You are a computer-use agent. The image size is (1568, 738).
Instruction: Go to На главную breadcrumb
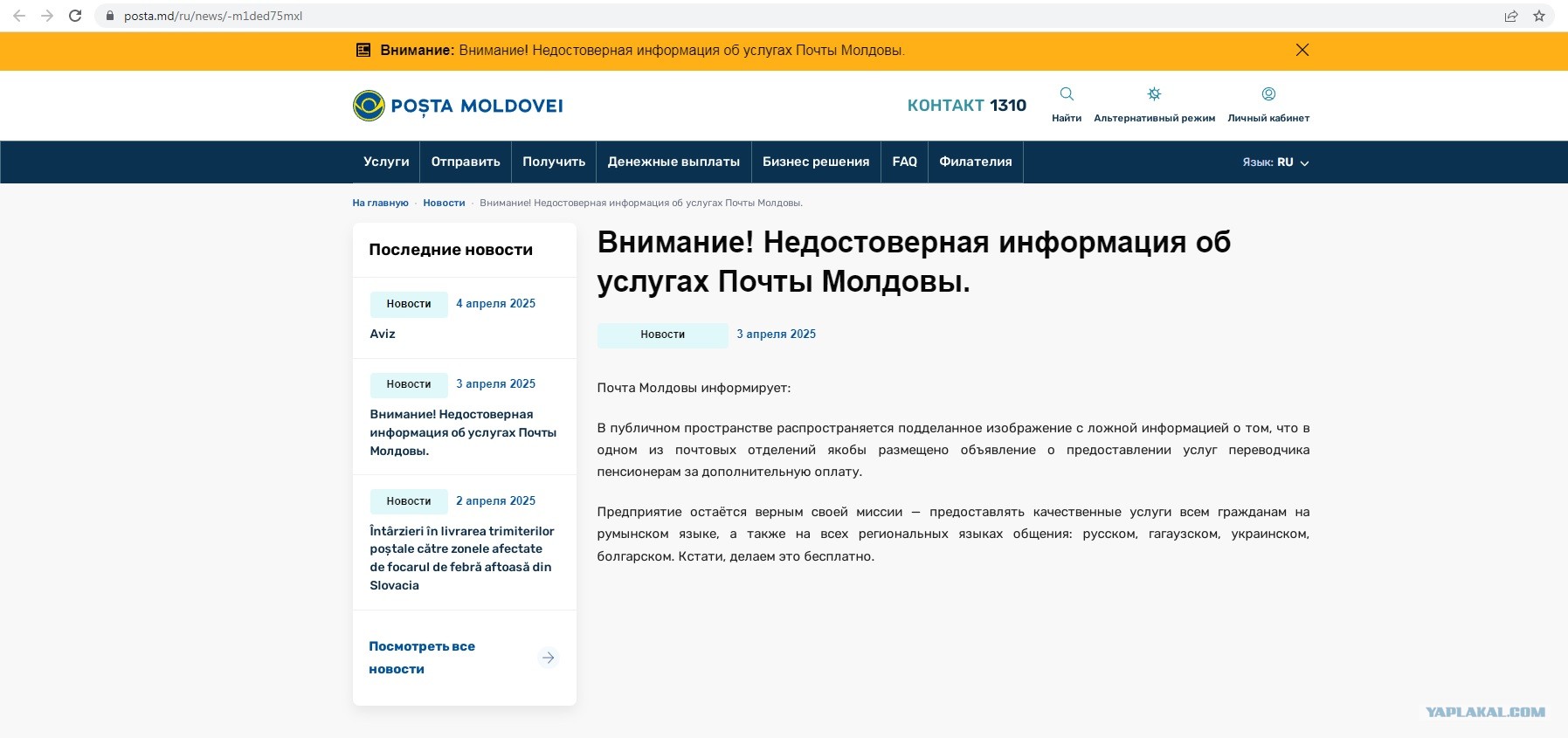coord(380,203)
